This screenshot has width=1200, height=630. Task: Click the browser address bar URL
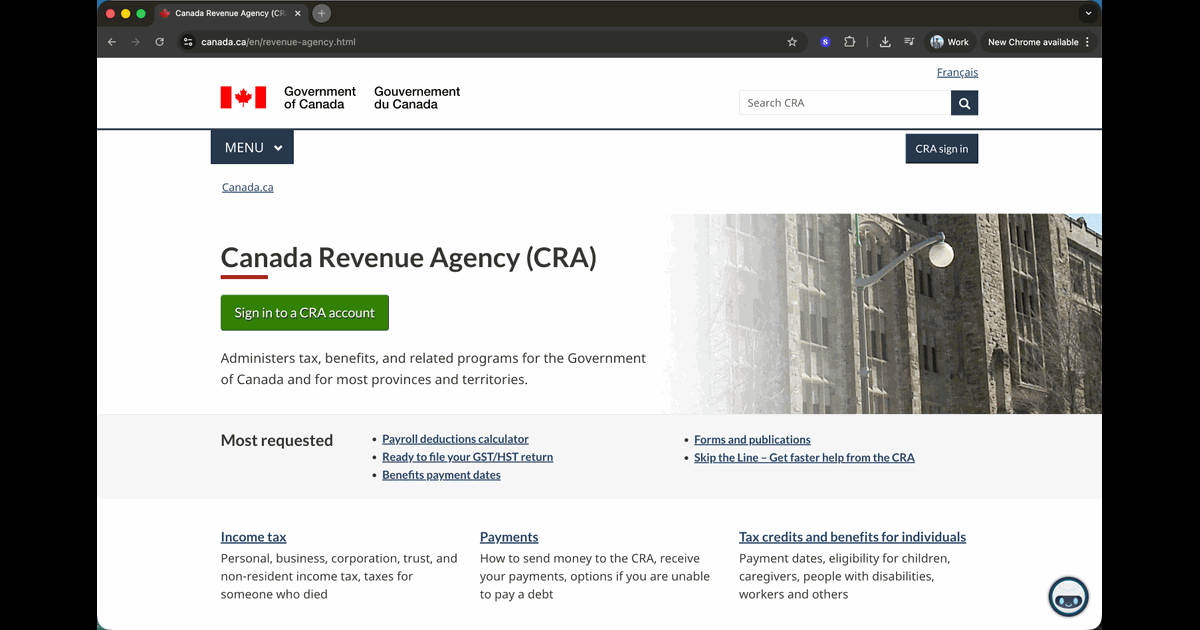pos(278,42)
